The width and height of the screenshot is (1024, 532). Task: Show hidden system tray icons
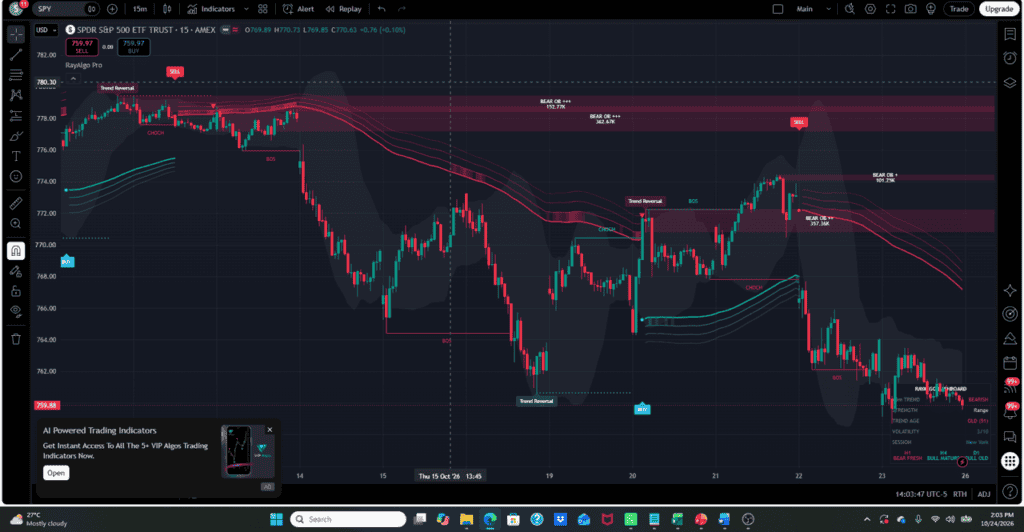tap(867, 520)
